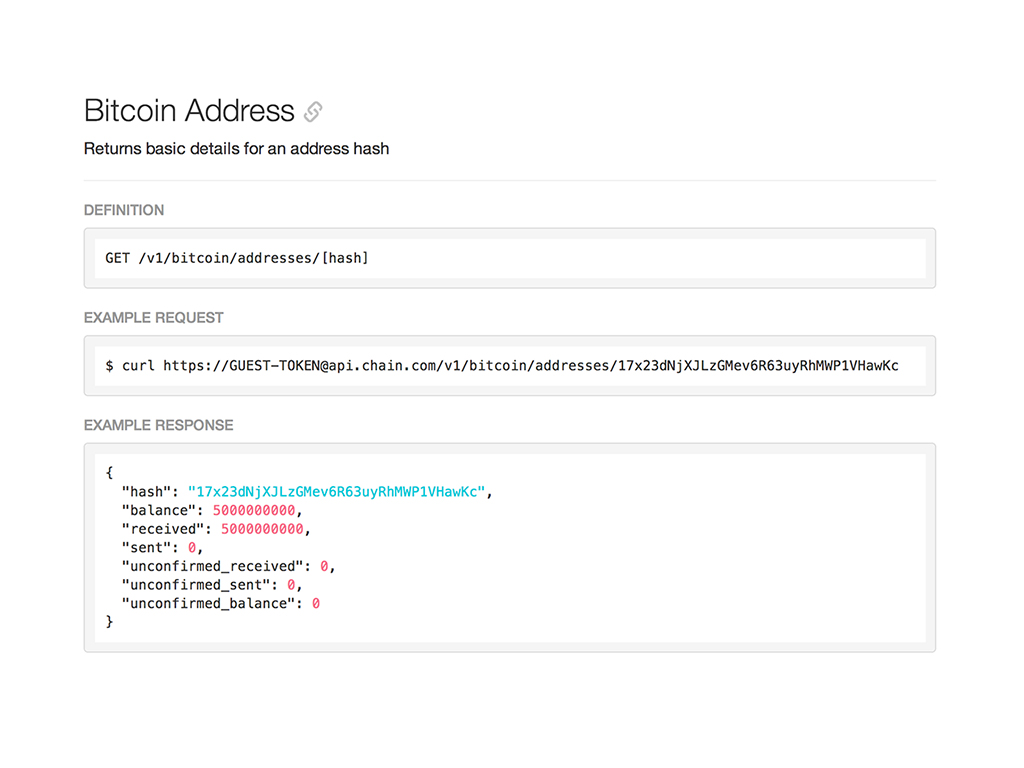
Task: Click the EXAMPLE RESPONSE section label
Action: (x=158, y=425)
